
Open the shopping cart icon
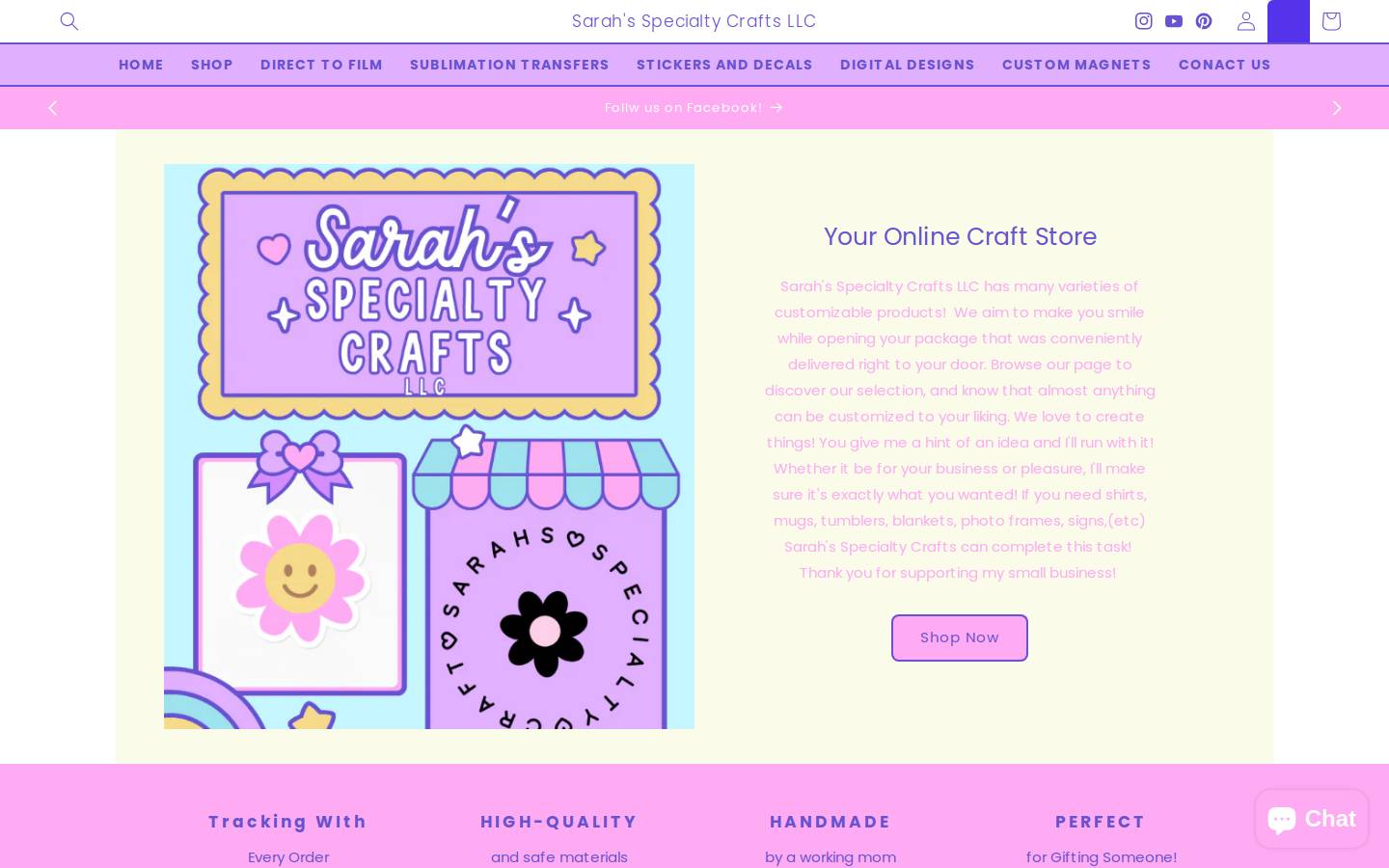1331,21
